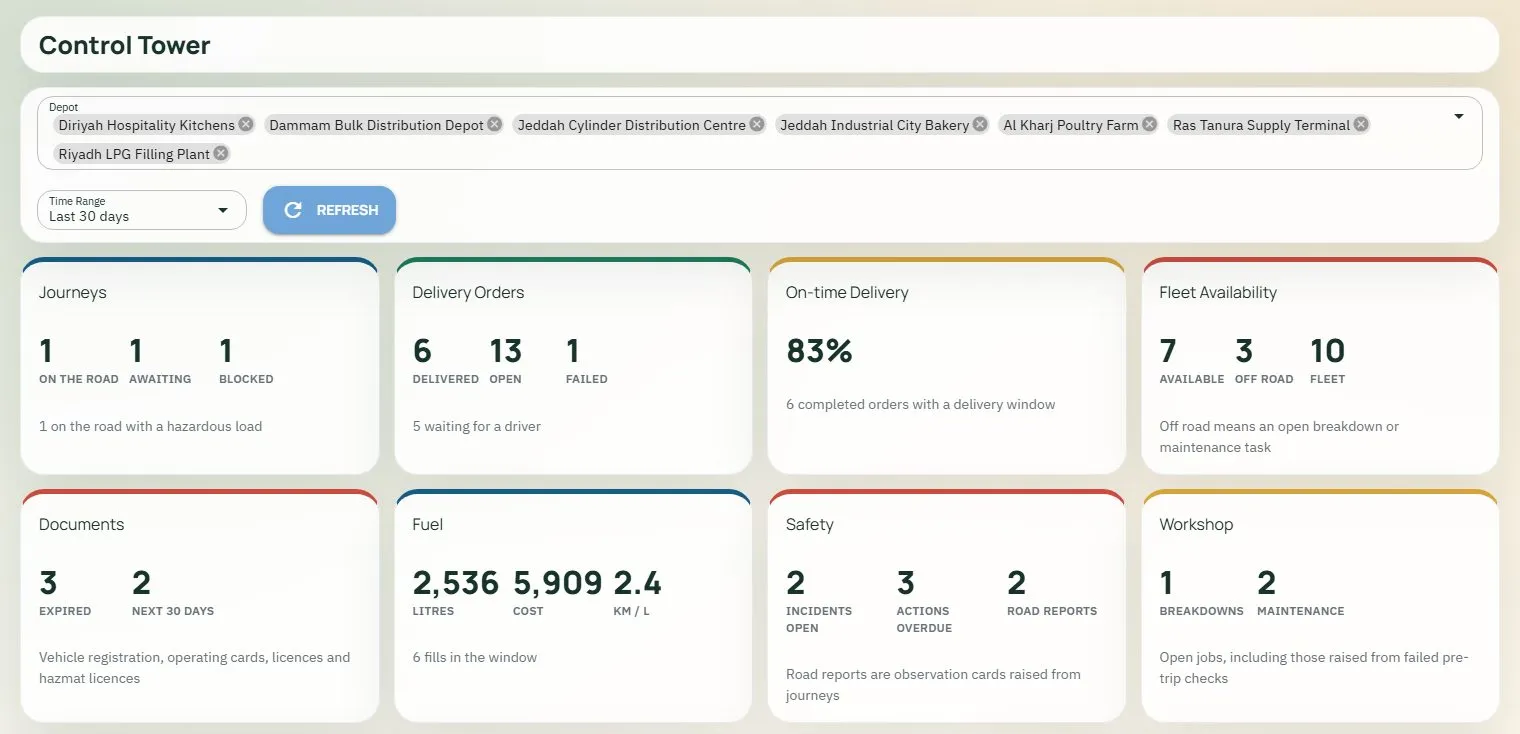1520x734 pixels.
Task: Click the 2.4 KM / L value
Action: pos(637,583)
